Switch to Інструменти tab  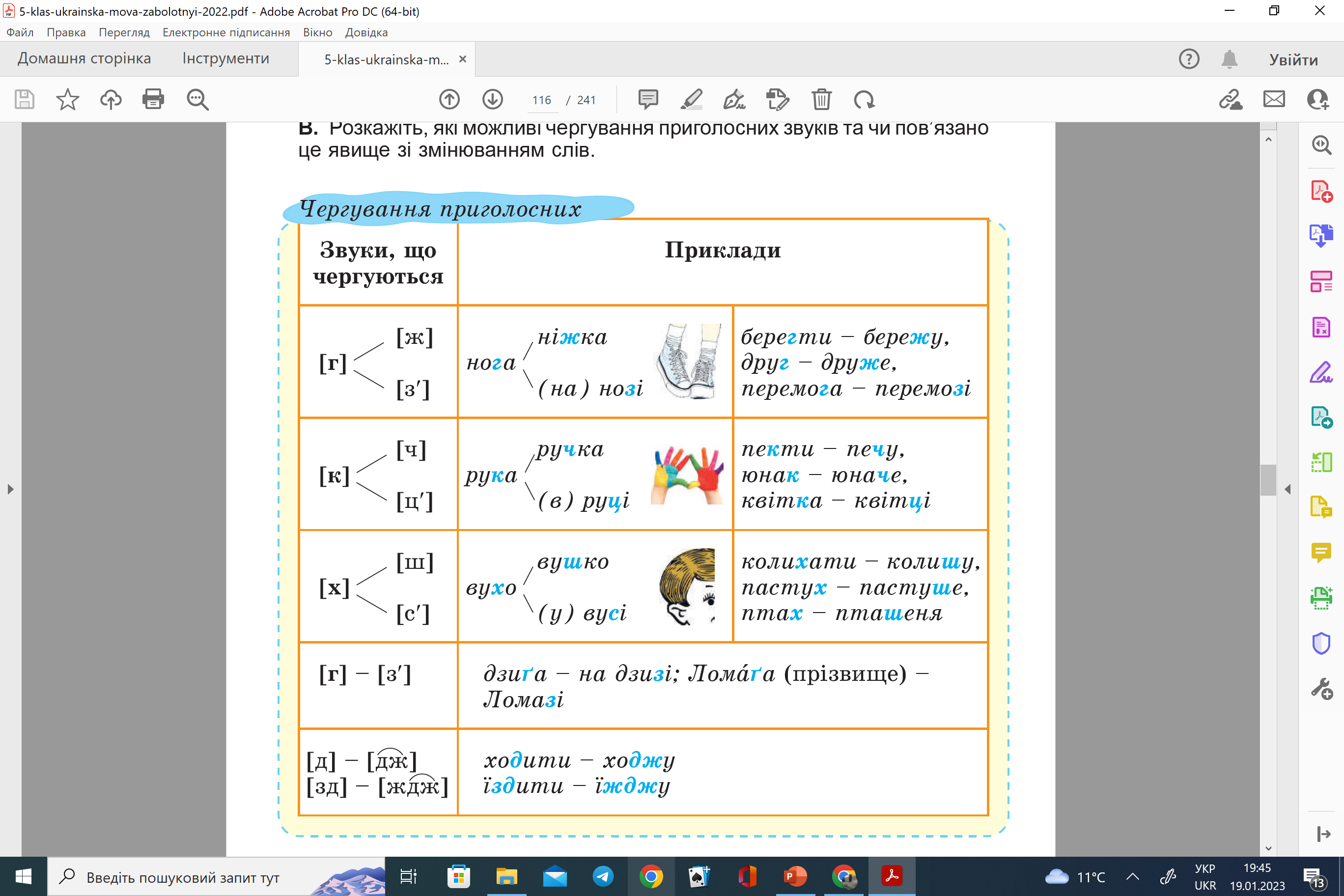225,58
